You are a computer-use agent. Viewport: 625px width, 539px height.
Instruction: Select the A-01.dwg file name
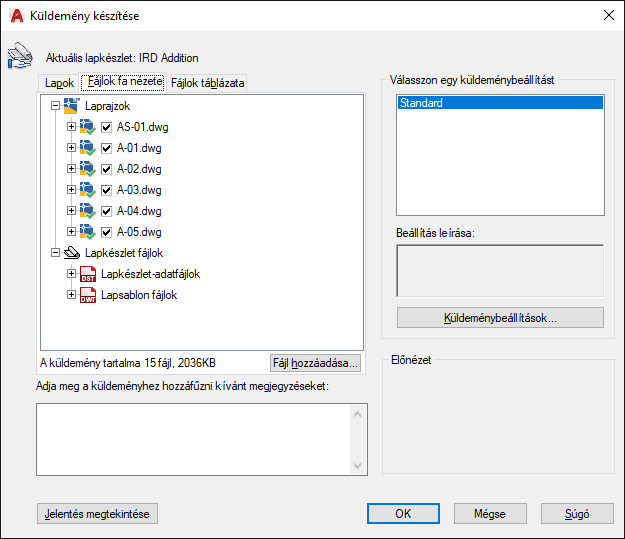click(139, 148)
